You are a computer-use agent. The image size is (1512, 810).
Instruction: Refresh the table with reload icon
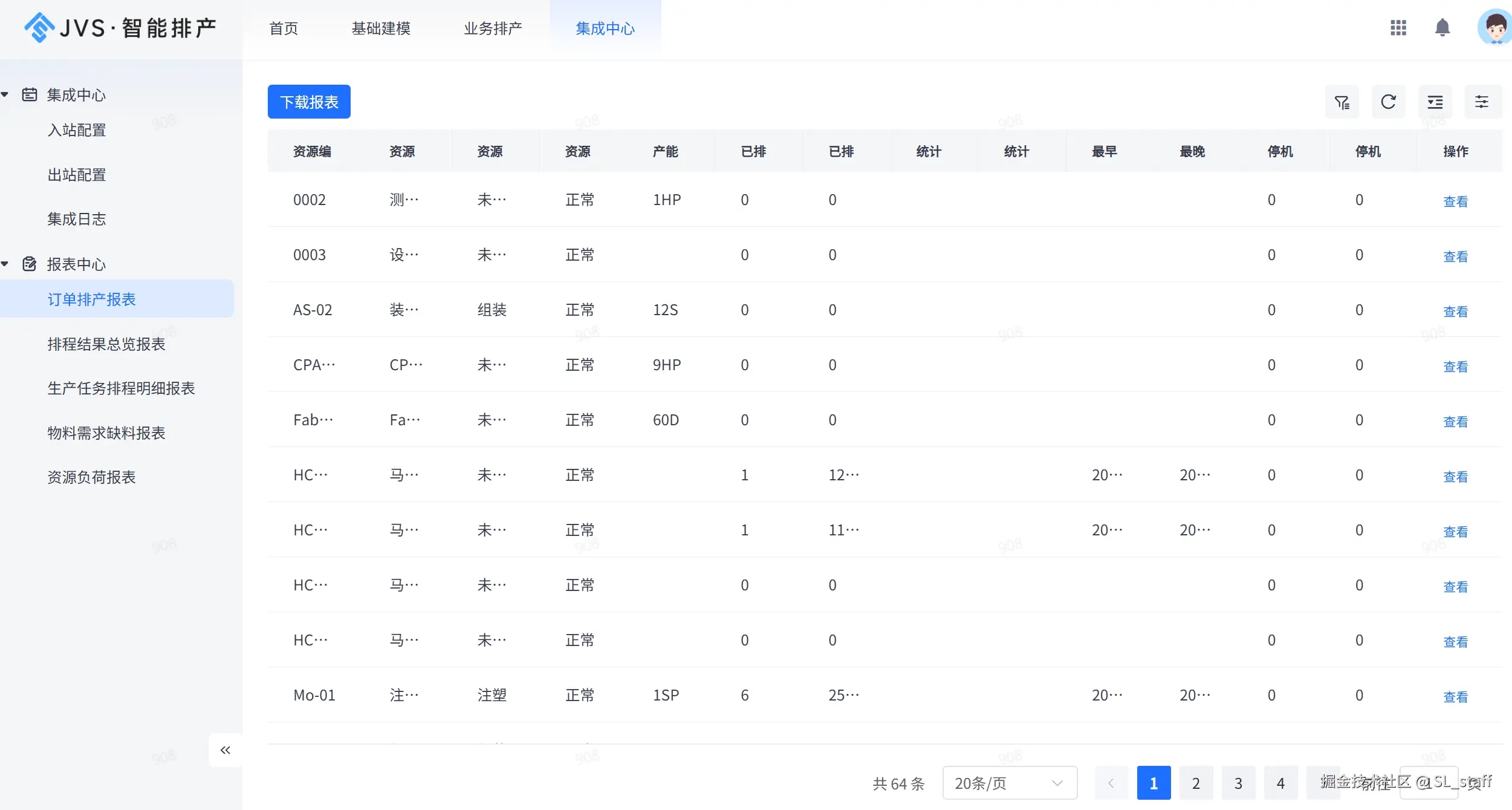(1389, 102)
